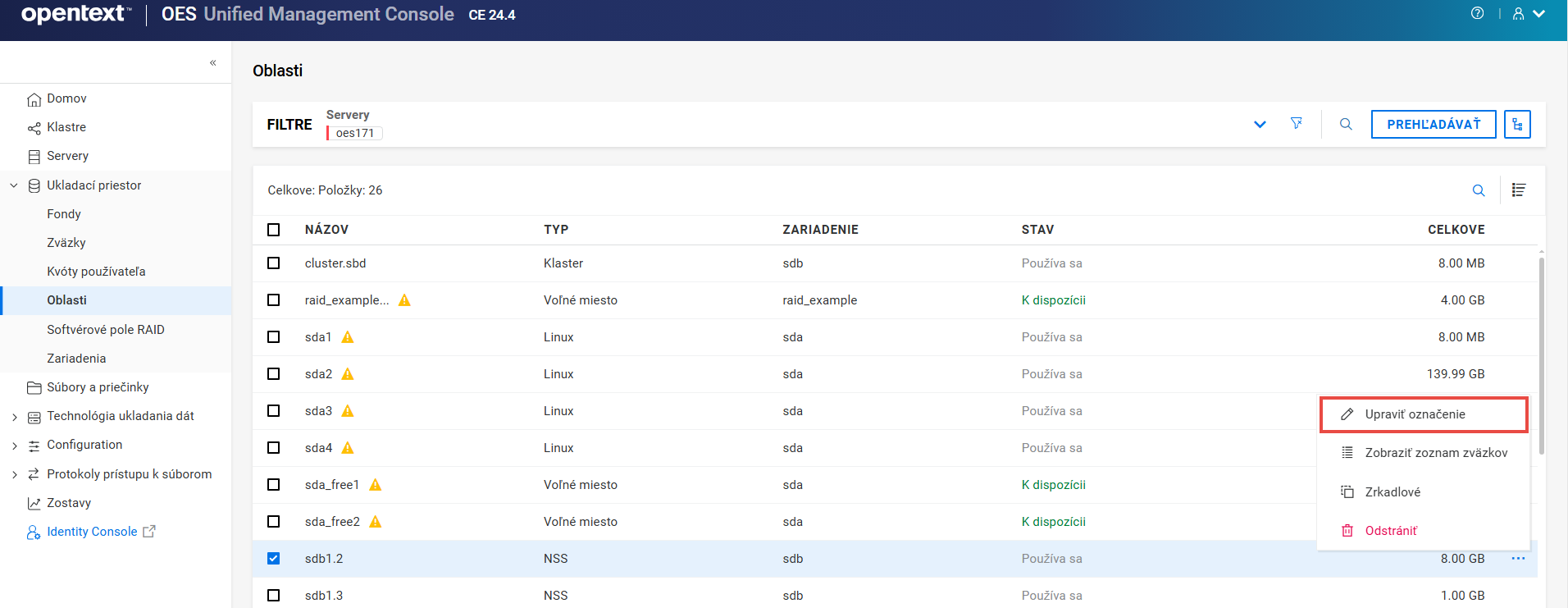The width and height of the screenshot is (1568, 608).
Task: Click the table search magnifier icon
Action: (1479, 190)
